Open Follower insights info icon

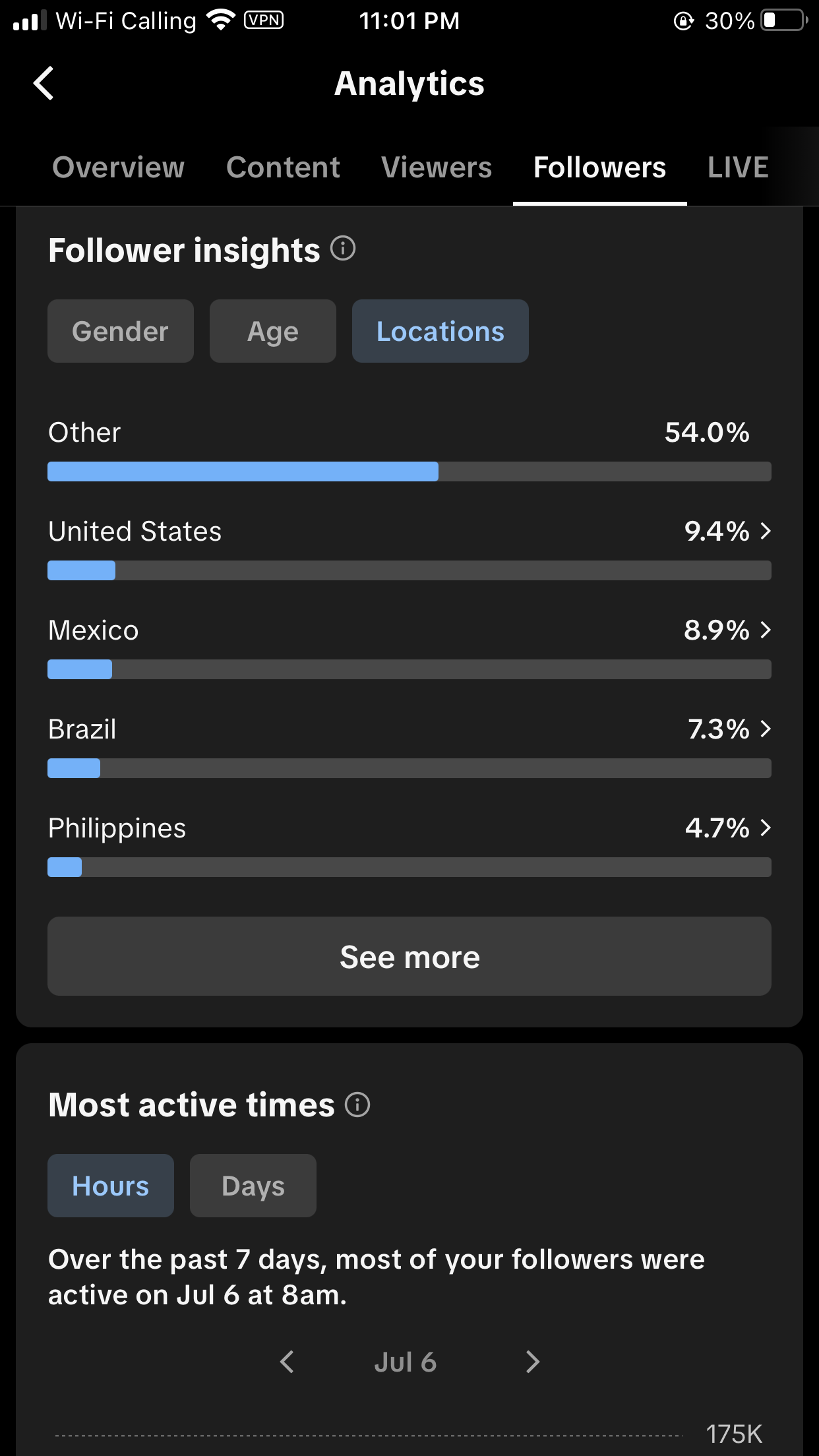pos(343,249)
